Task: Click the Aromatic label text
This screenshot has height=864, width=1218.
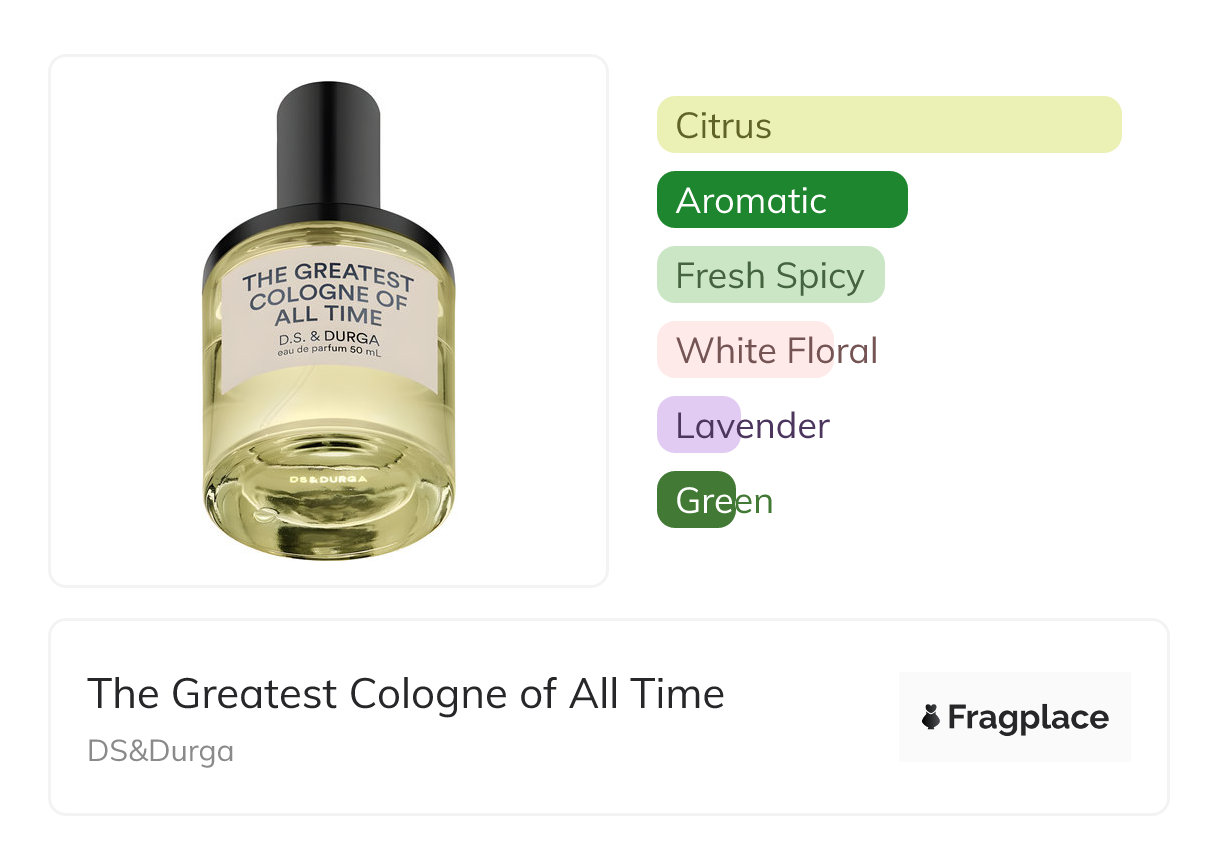Action: pyautogui.click(x=751, y=201)
